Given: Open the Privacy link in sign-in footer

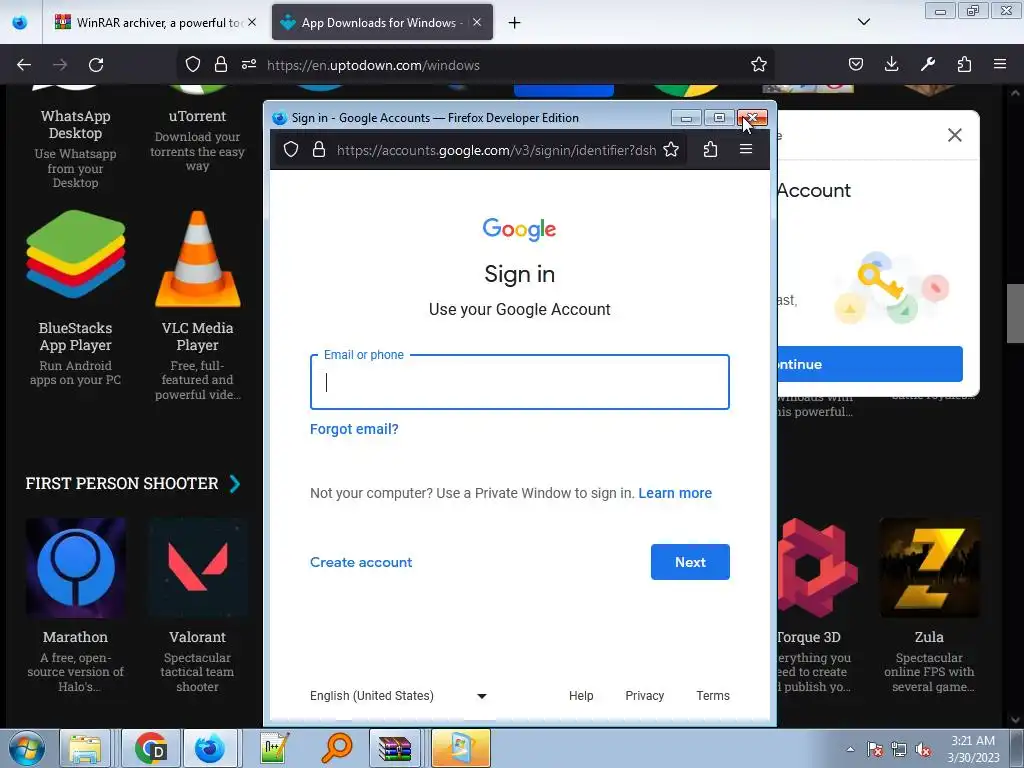Looking at the screenshot, I should [x=645, y=696].
